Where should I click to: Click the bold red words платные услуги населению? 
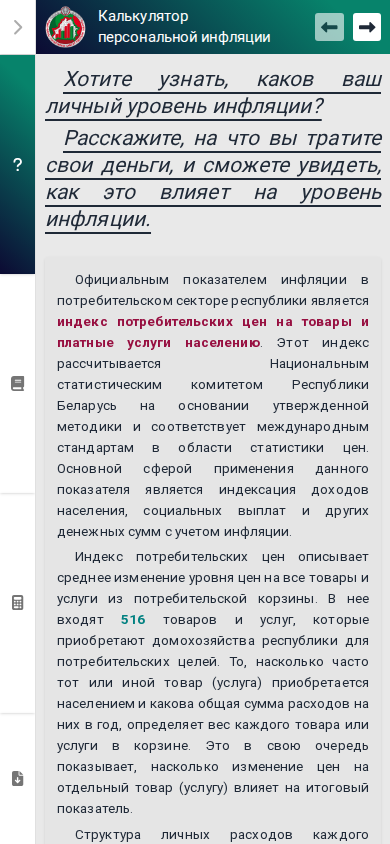159,343
